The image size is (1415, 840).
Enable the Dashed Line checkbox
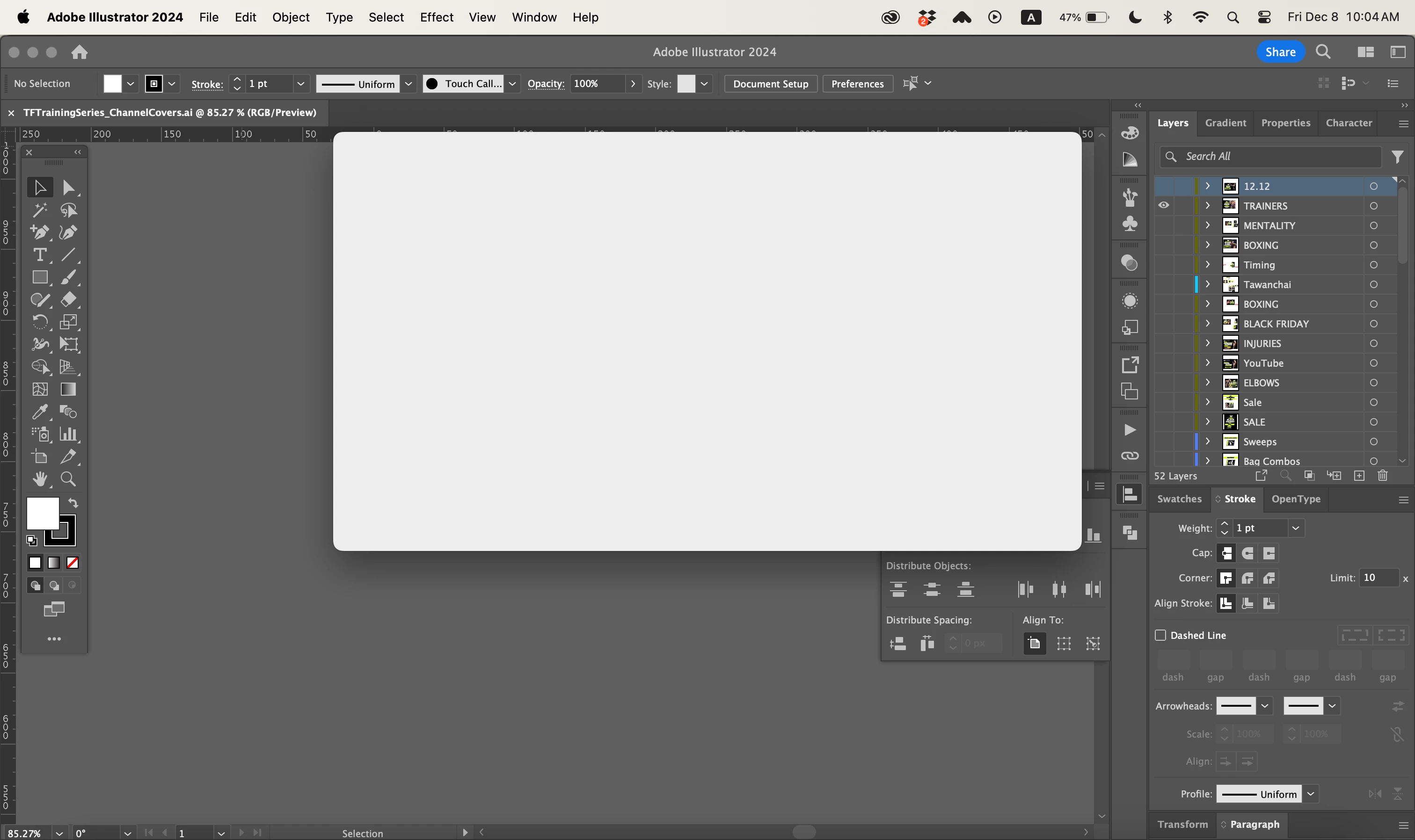[1160, 635]
